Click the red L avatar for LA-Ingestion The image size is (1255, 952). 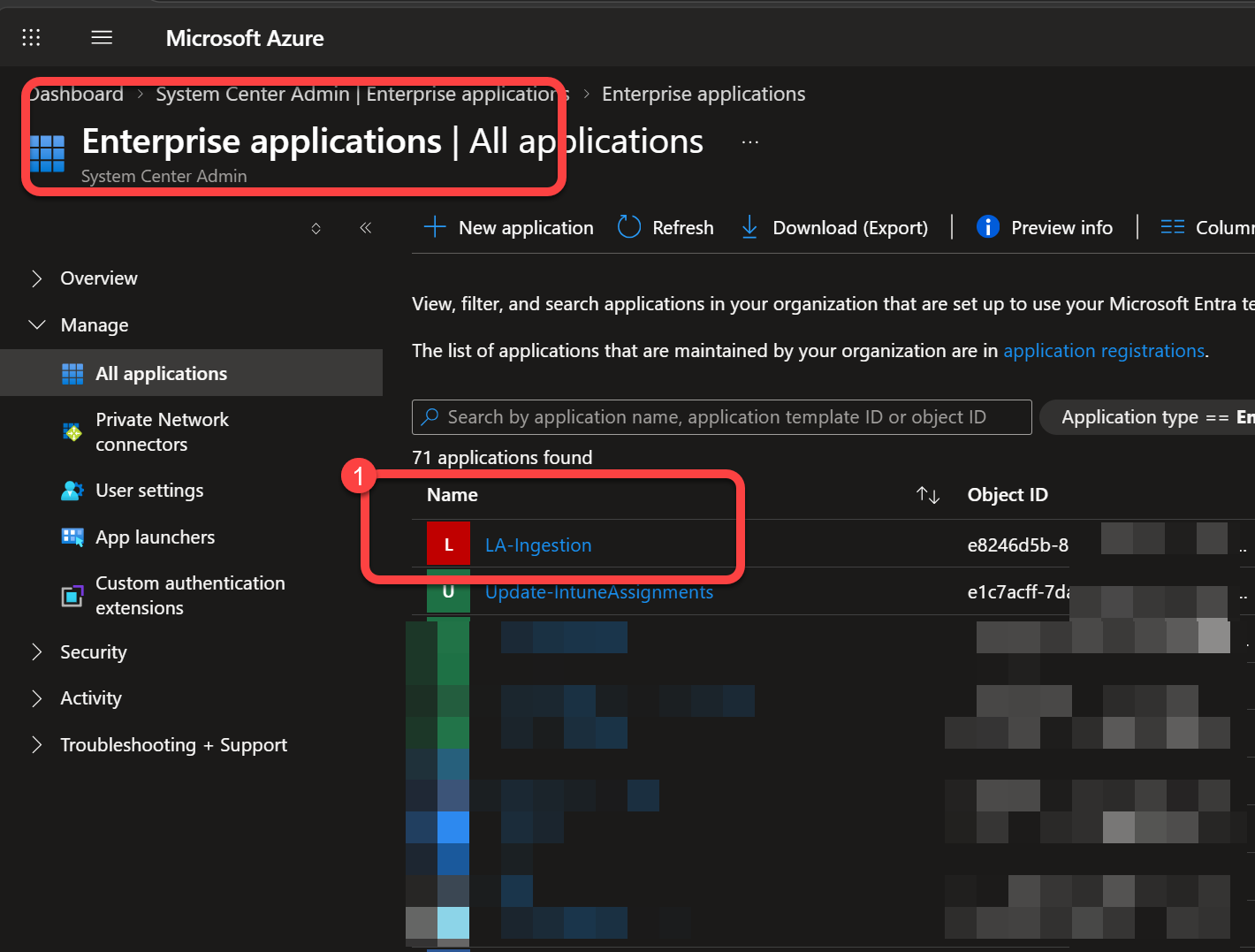pos(448,544)
